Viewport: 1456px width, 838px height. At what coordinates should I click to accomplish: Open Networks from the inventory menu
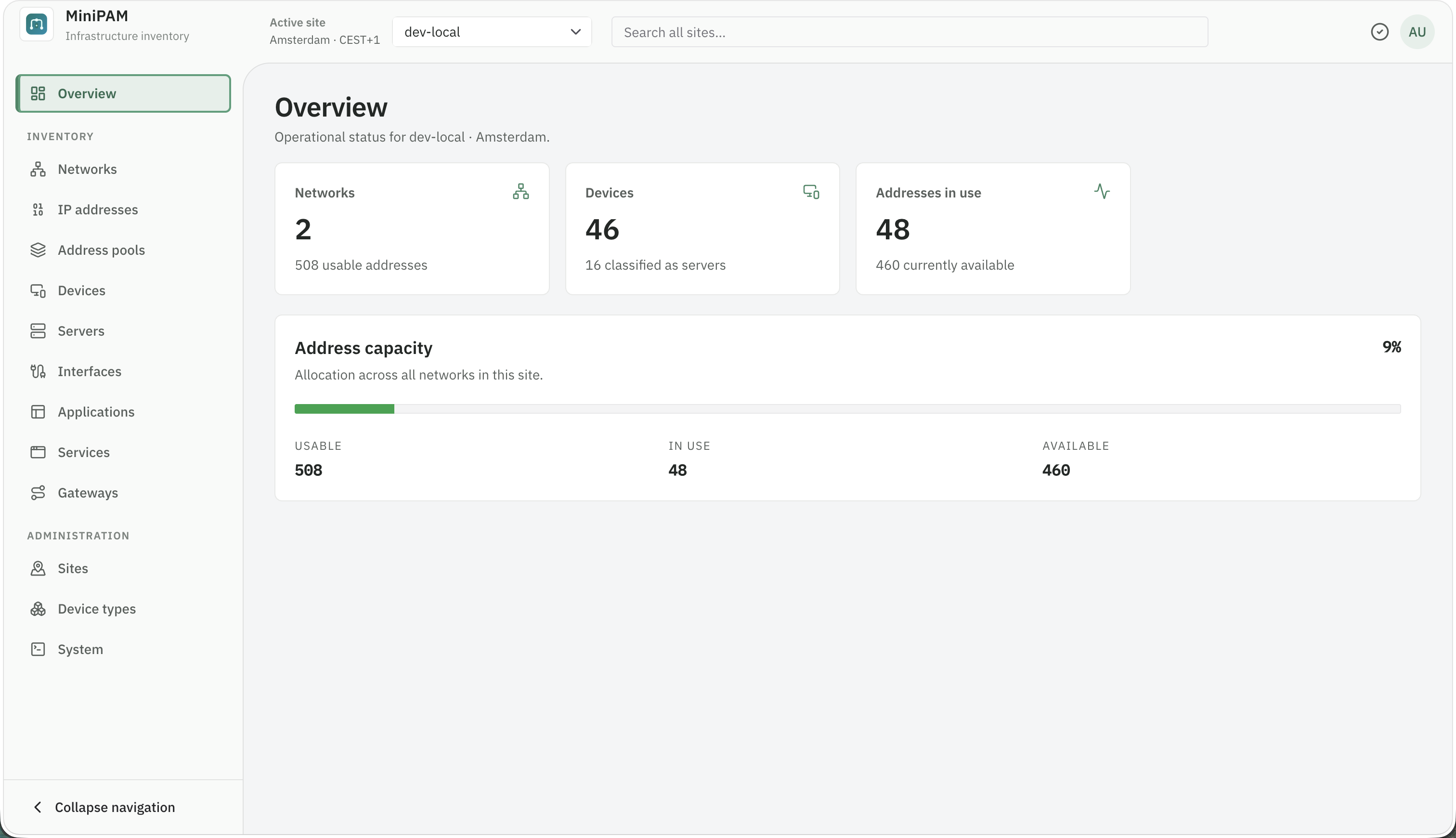(x=123, y=169)
